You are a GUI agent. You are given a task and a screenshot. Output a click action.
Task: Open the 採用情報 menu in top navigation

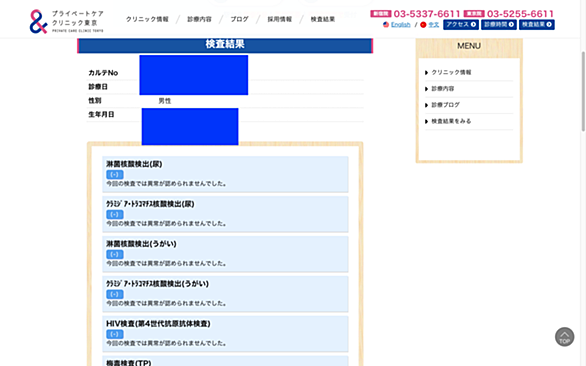point(279,19)
